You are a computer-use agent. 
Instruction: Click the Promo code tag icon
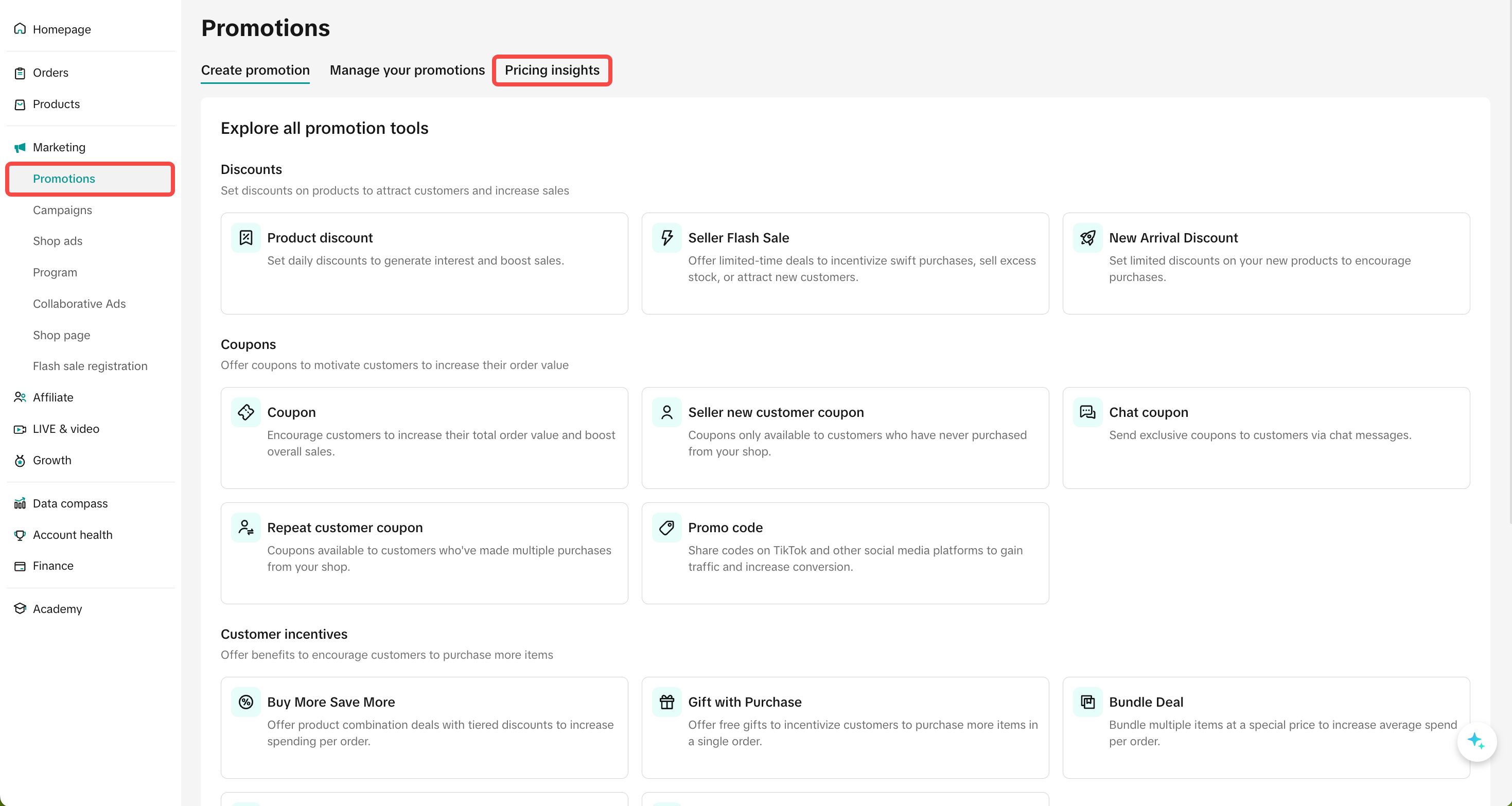click(x=667, y=528)
